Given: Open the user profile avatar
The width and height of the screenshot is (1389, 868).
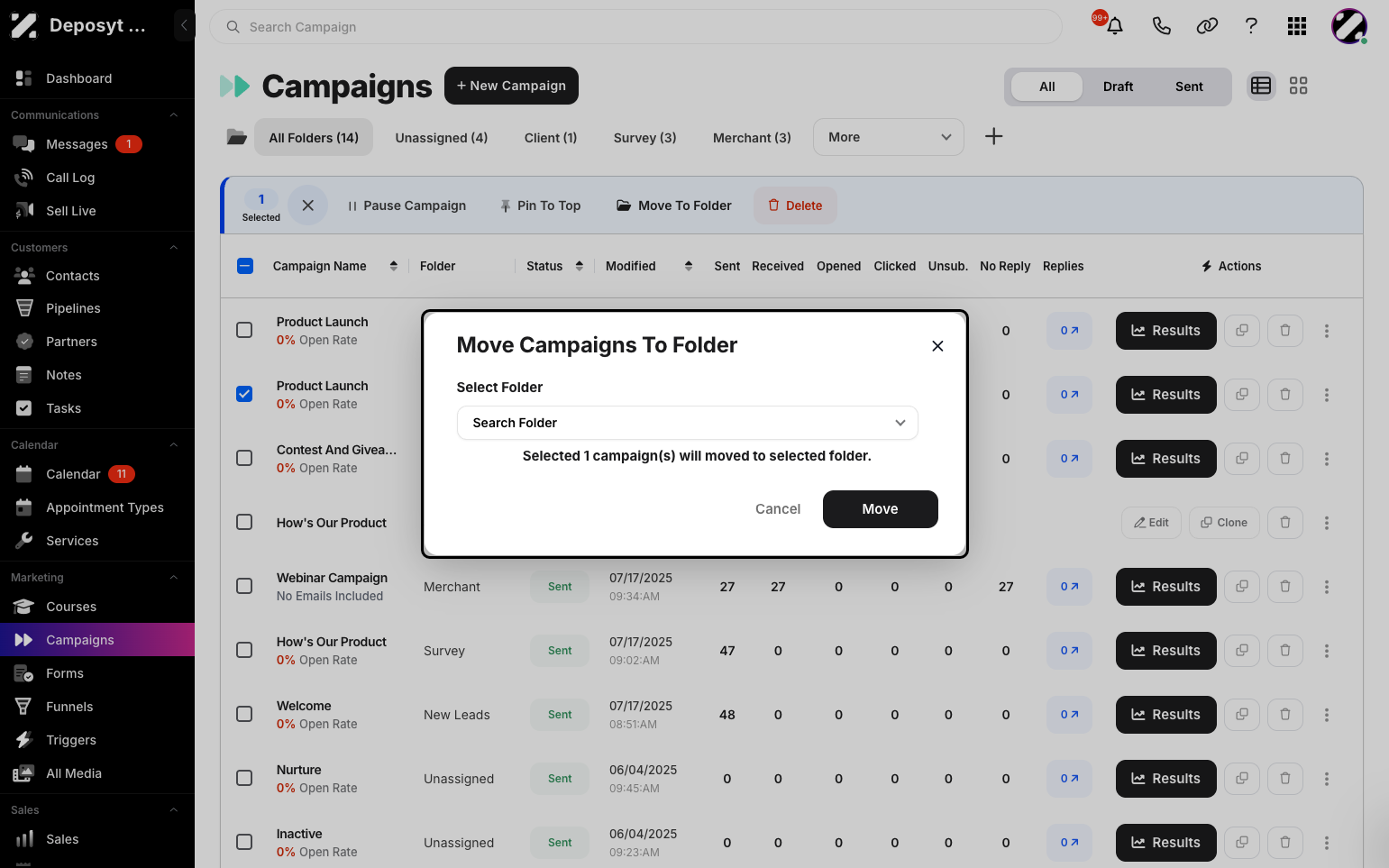Looking at the screenshot, I should (1349, 26).
